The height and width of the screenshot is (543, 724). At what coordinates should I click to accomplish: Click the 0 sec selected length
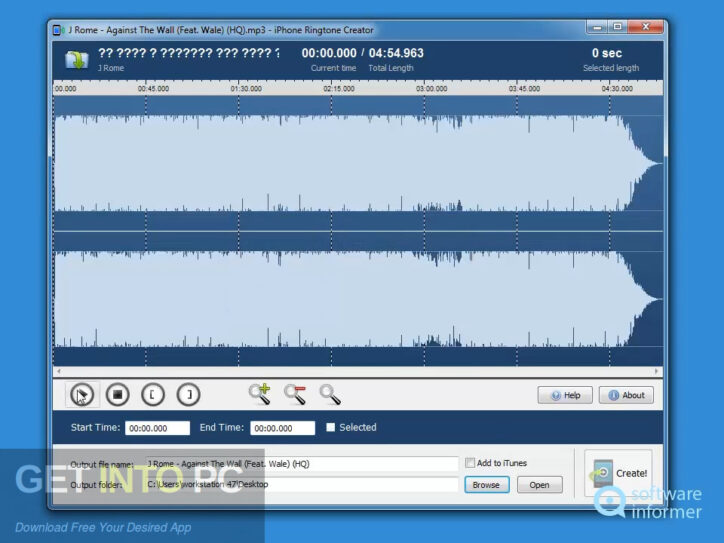click(x=607, y=53)
